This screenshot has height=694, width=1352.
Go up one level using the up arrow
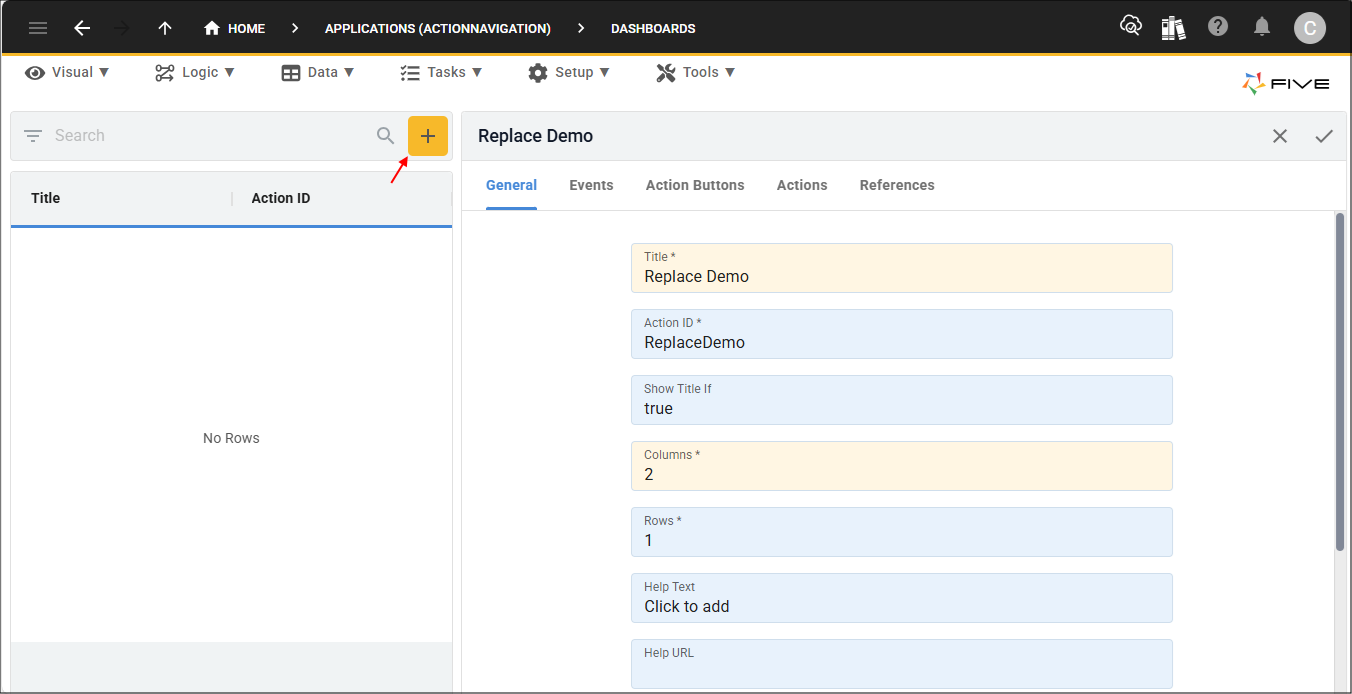(164, 28)
